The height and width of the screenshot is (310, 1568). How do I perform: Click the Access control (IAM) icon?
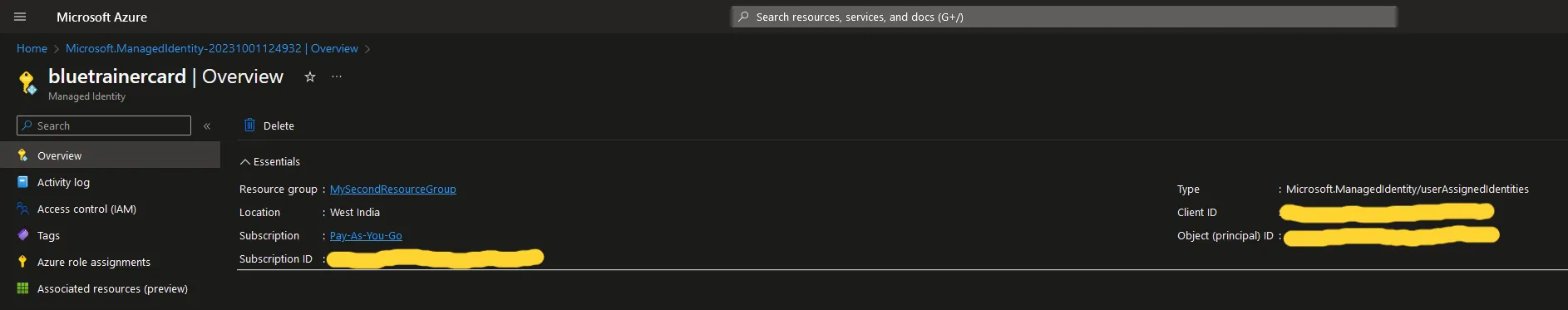pos(22,209)
